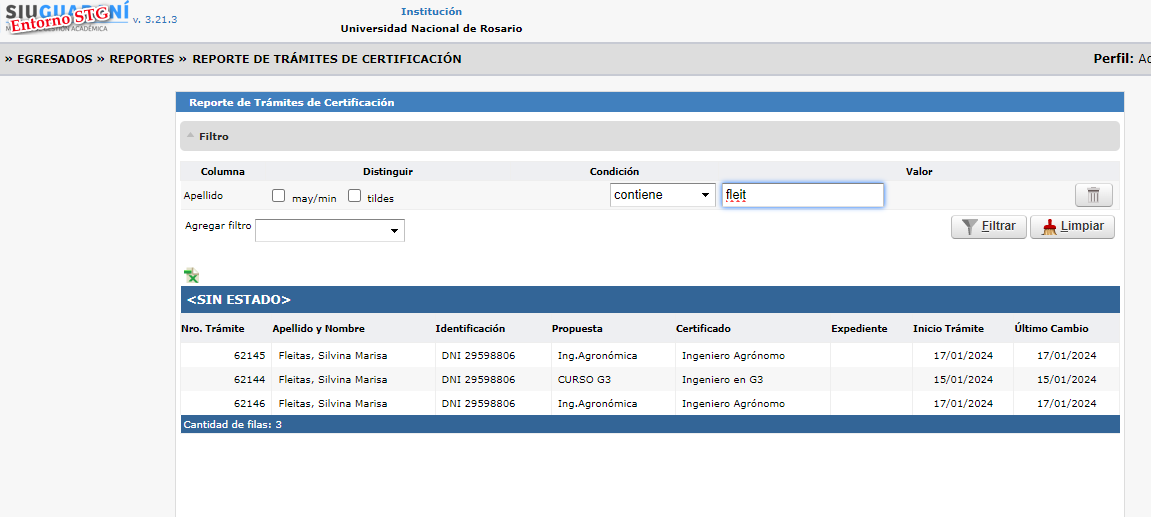The width and height of the screenshot is (1151, 517).
Task: Click the 15/01/2024 Inicio Trámite cell
Action: pos(963,380)
